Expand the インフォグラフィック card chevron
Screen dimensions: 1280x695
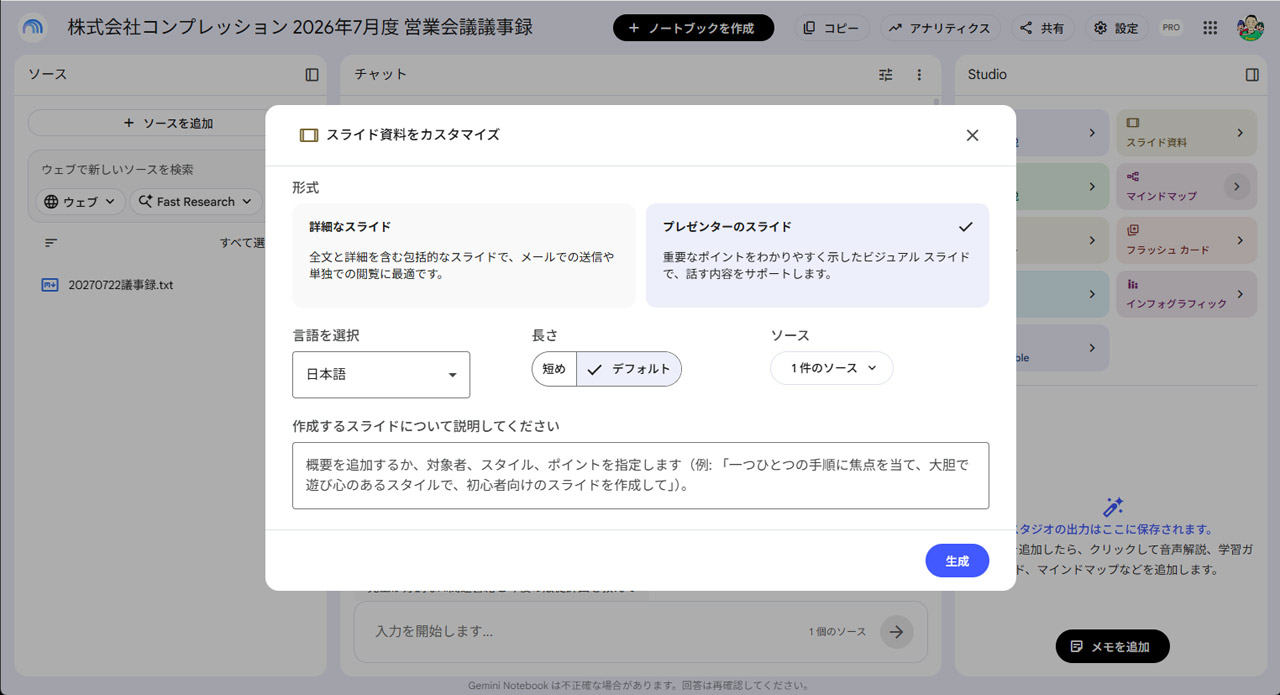point(1240,294)
